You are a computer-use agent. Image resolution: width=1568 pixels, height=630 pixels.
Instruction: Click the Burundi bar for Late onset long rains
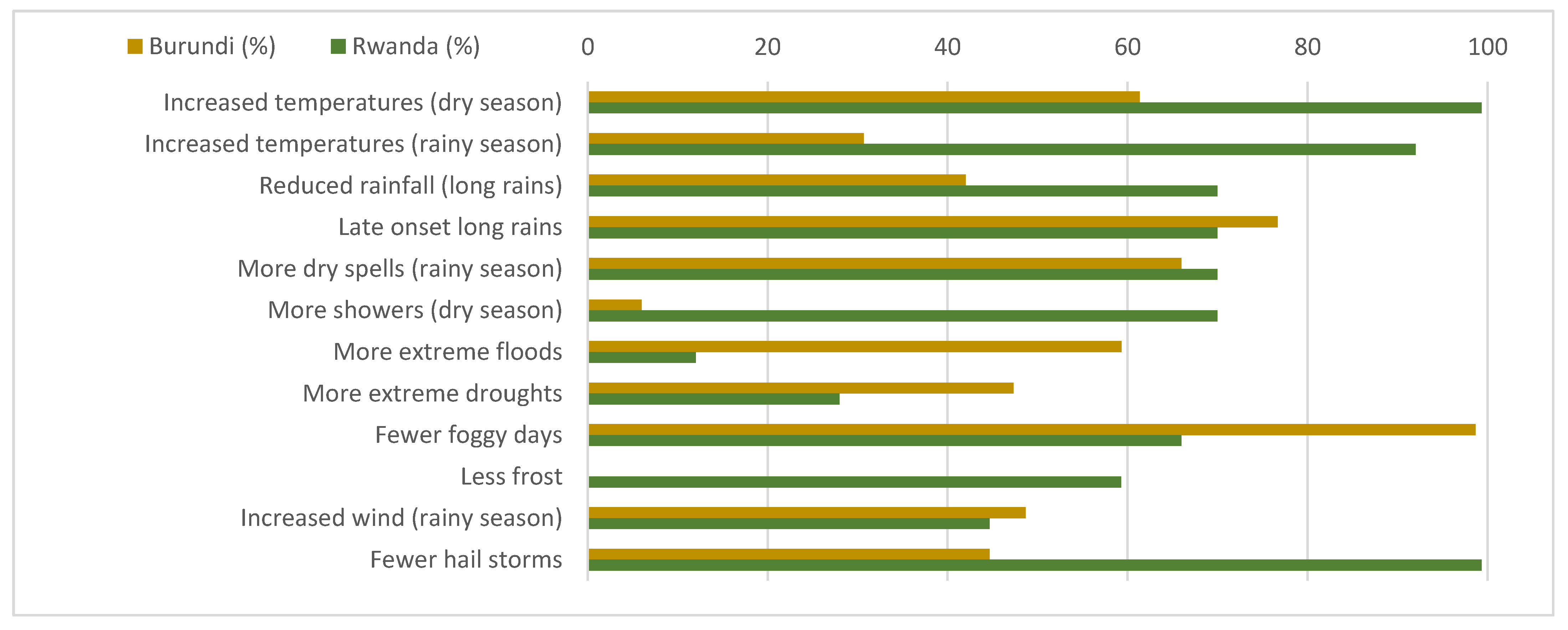[x=933, y=221]
